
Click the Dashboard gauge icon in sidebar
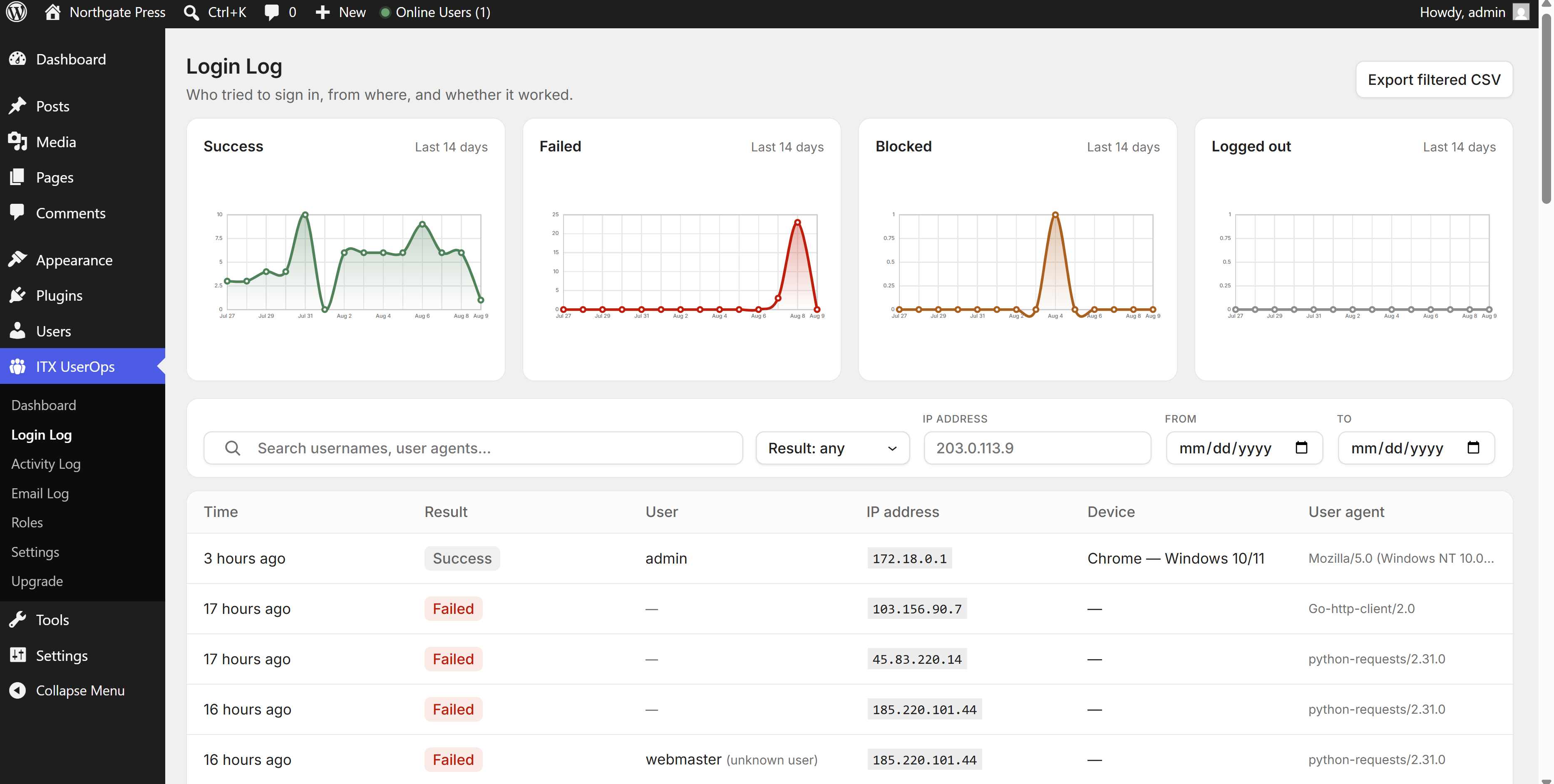click(17, 59)
